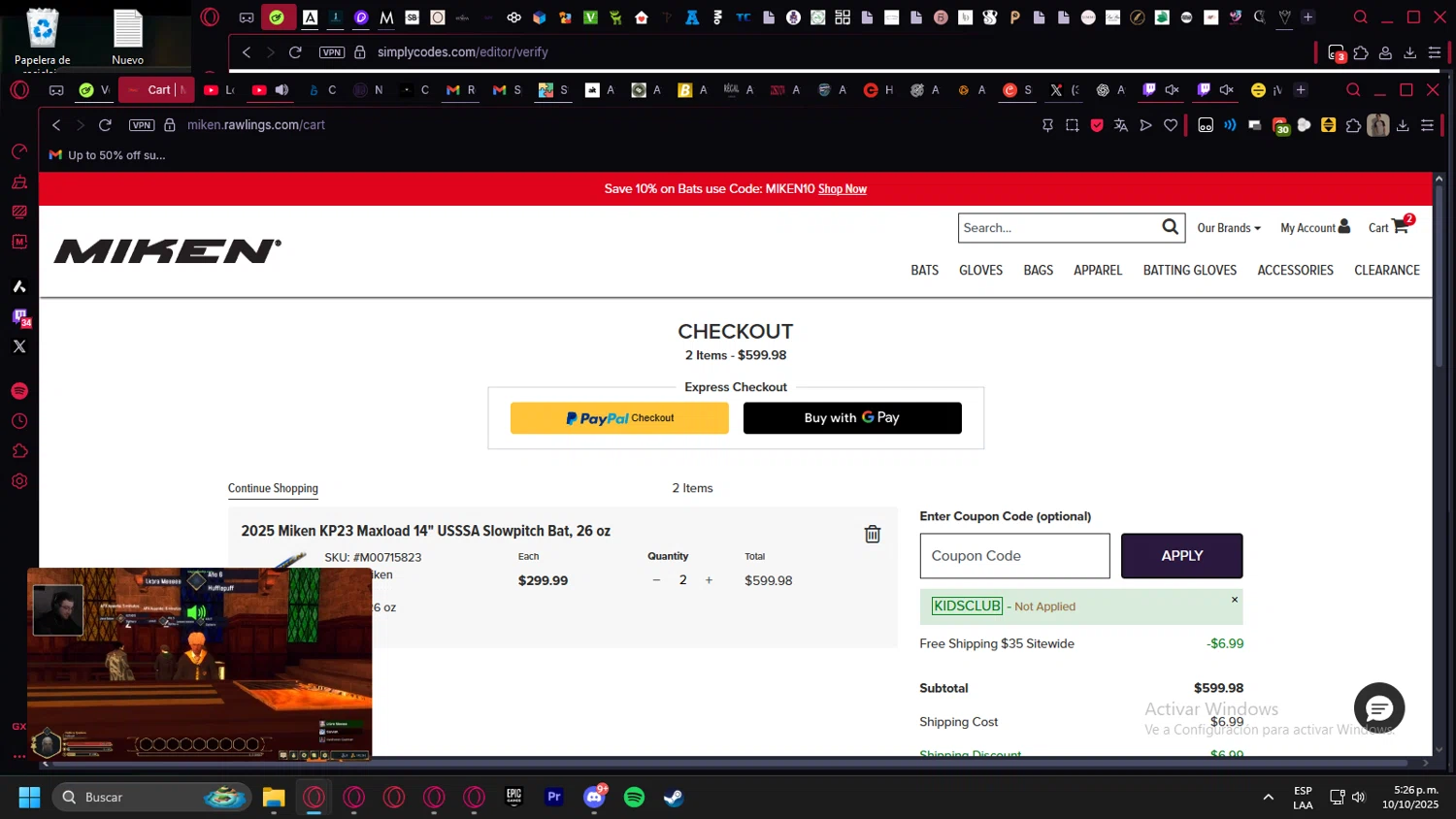Increase bat quantity with plus button
This screenshot has height=819, width=1456.
[709, 580]
